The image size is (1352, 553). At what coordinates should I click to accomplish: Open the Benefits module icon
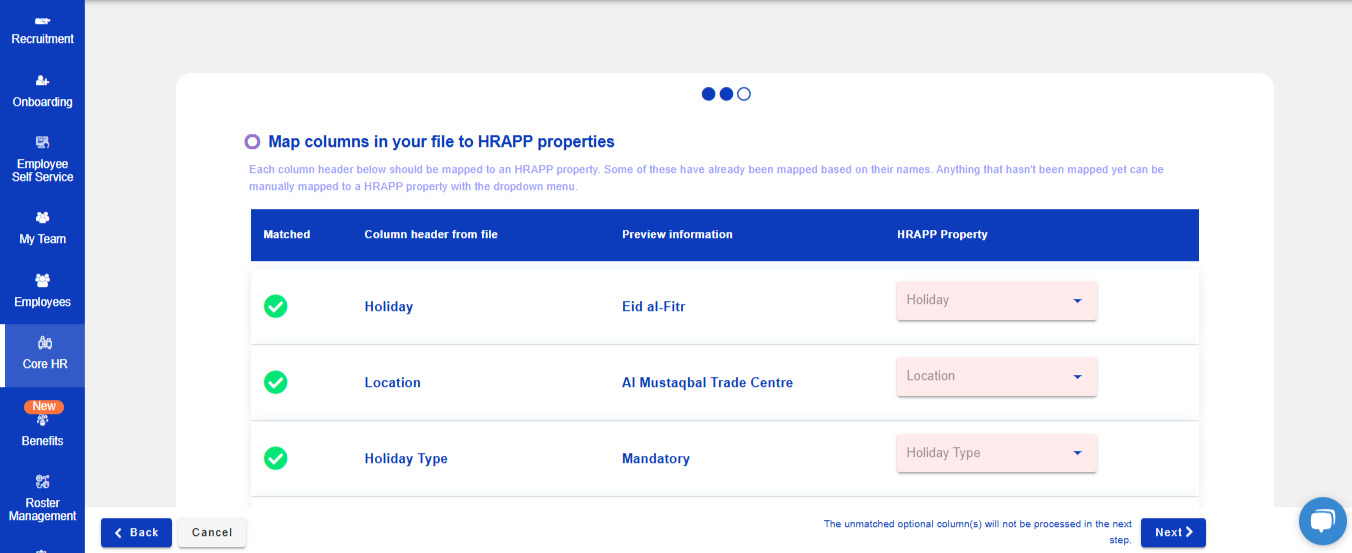(42, 420)
